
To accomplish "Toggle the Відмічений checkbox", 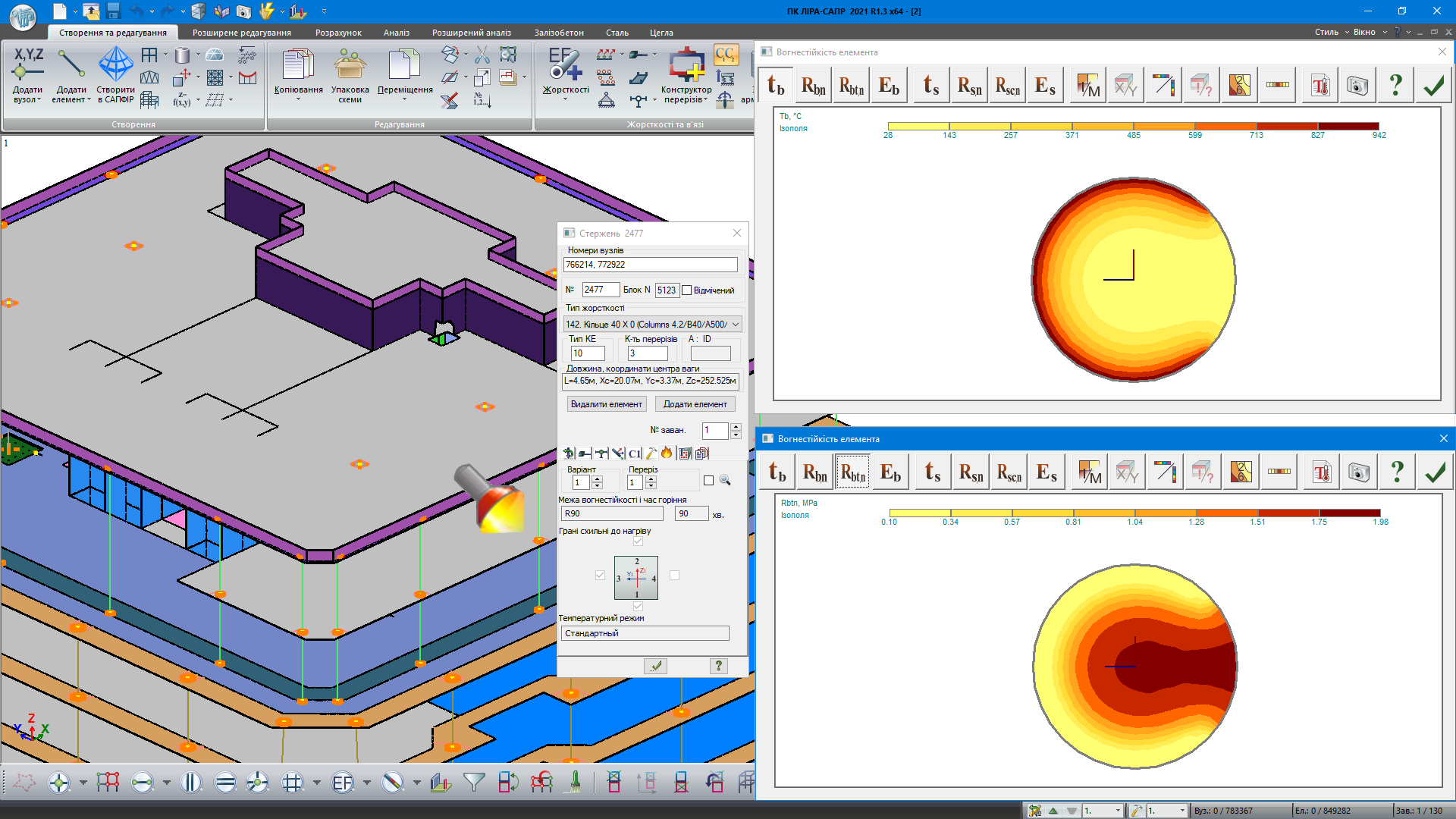I will click(x=687, y=290).
